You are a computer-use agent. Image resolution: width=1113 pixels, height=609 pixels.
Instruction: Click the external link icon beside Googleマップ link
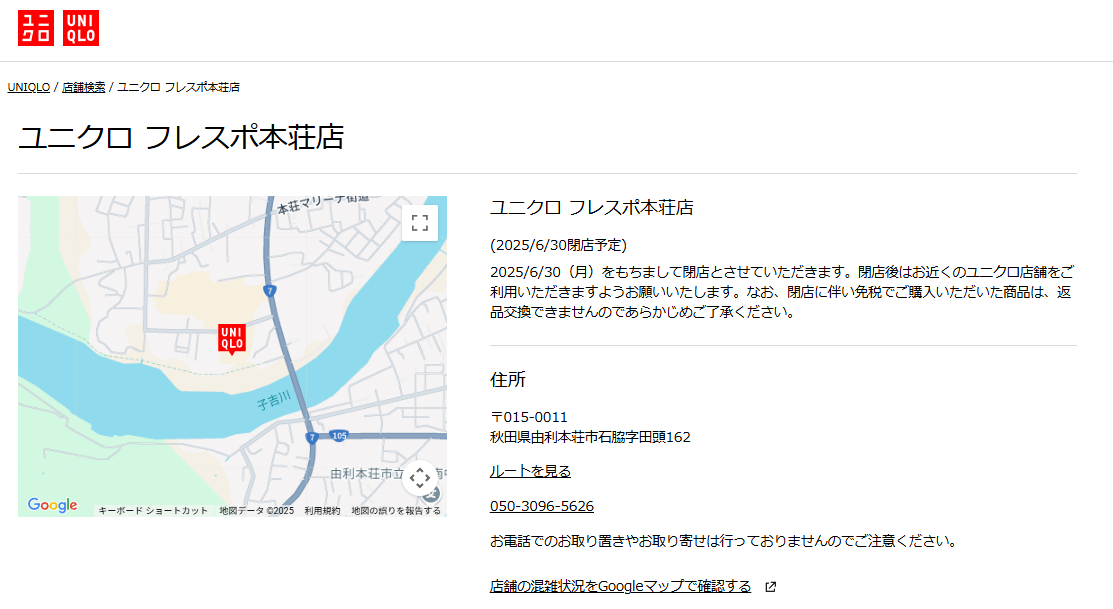[771, 587]
